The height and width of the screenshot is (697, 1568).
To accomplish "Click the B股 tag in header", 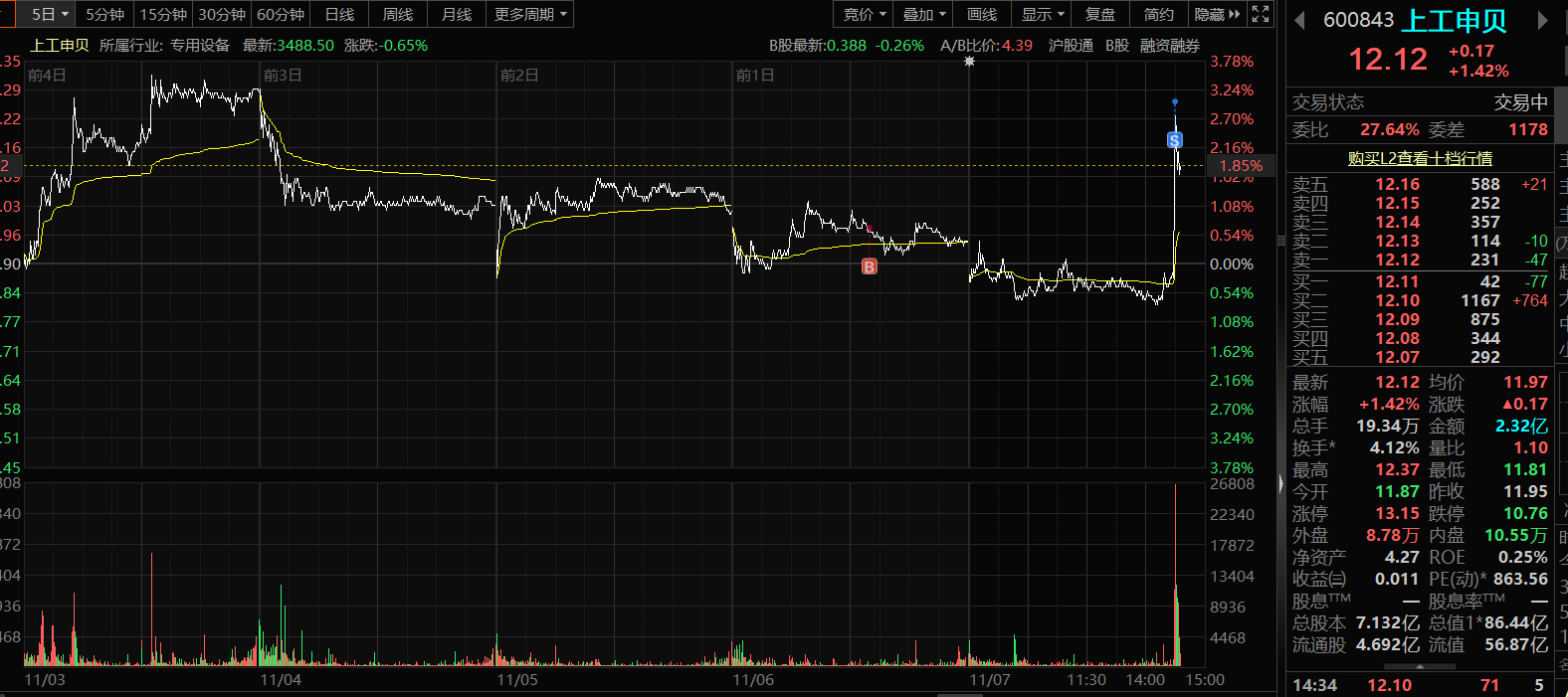I will pos(1117,46).
